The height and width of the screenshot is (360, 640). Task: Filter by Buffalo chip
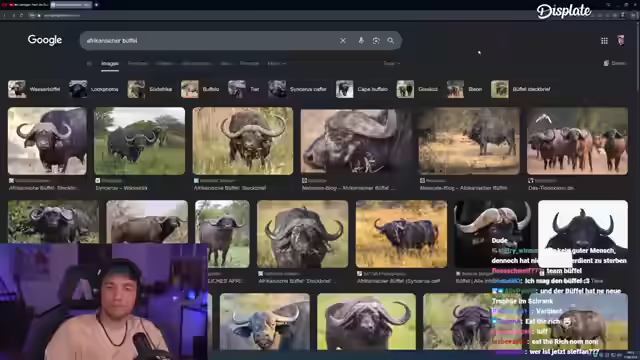tap(200, 89)
